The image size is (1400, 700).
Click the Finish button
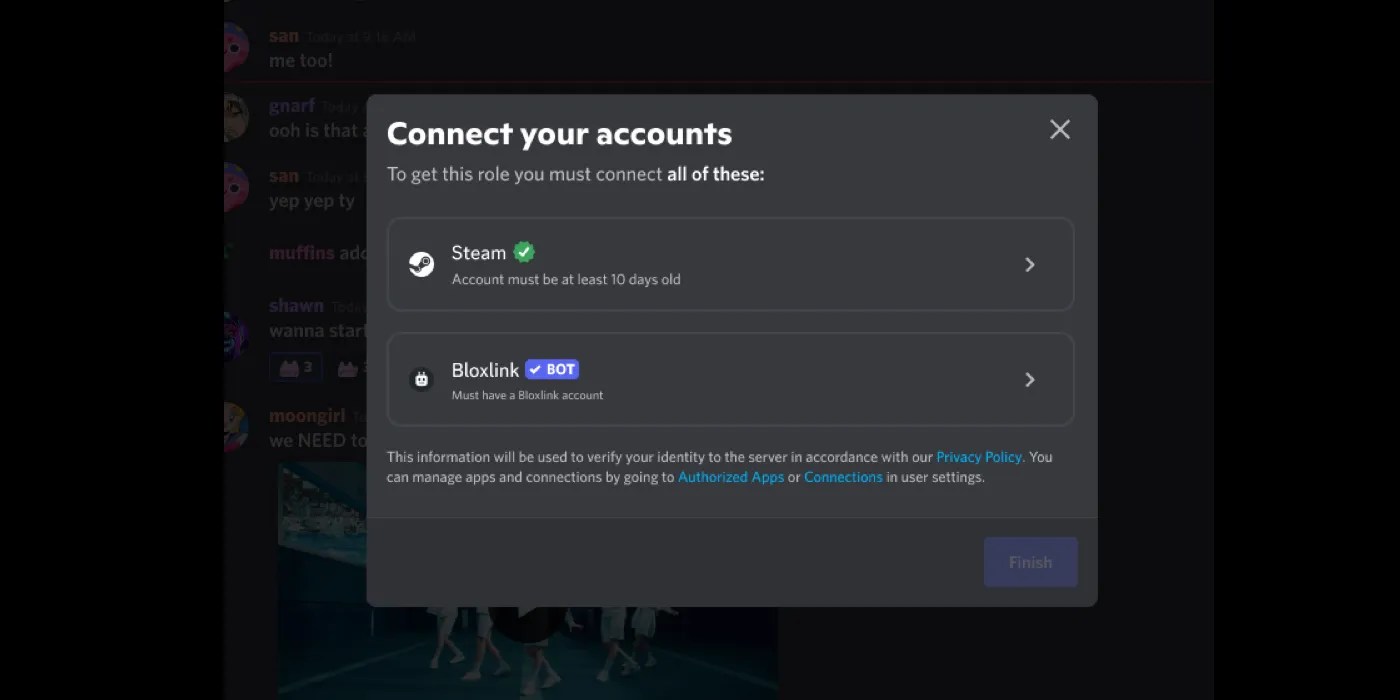click(1030, 561)
